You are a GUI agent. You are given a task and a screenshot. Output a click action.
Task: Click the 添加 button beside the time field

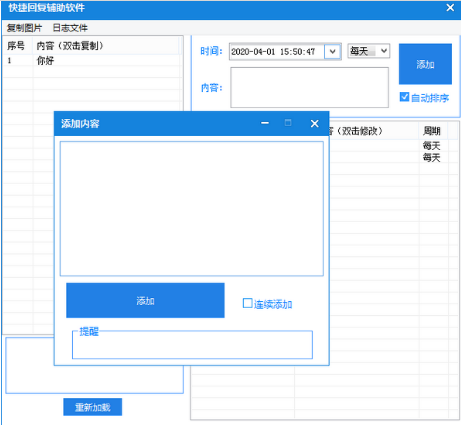(x=425, y=64)
